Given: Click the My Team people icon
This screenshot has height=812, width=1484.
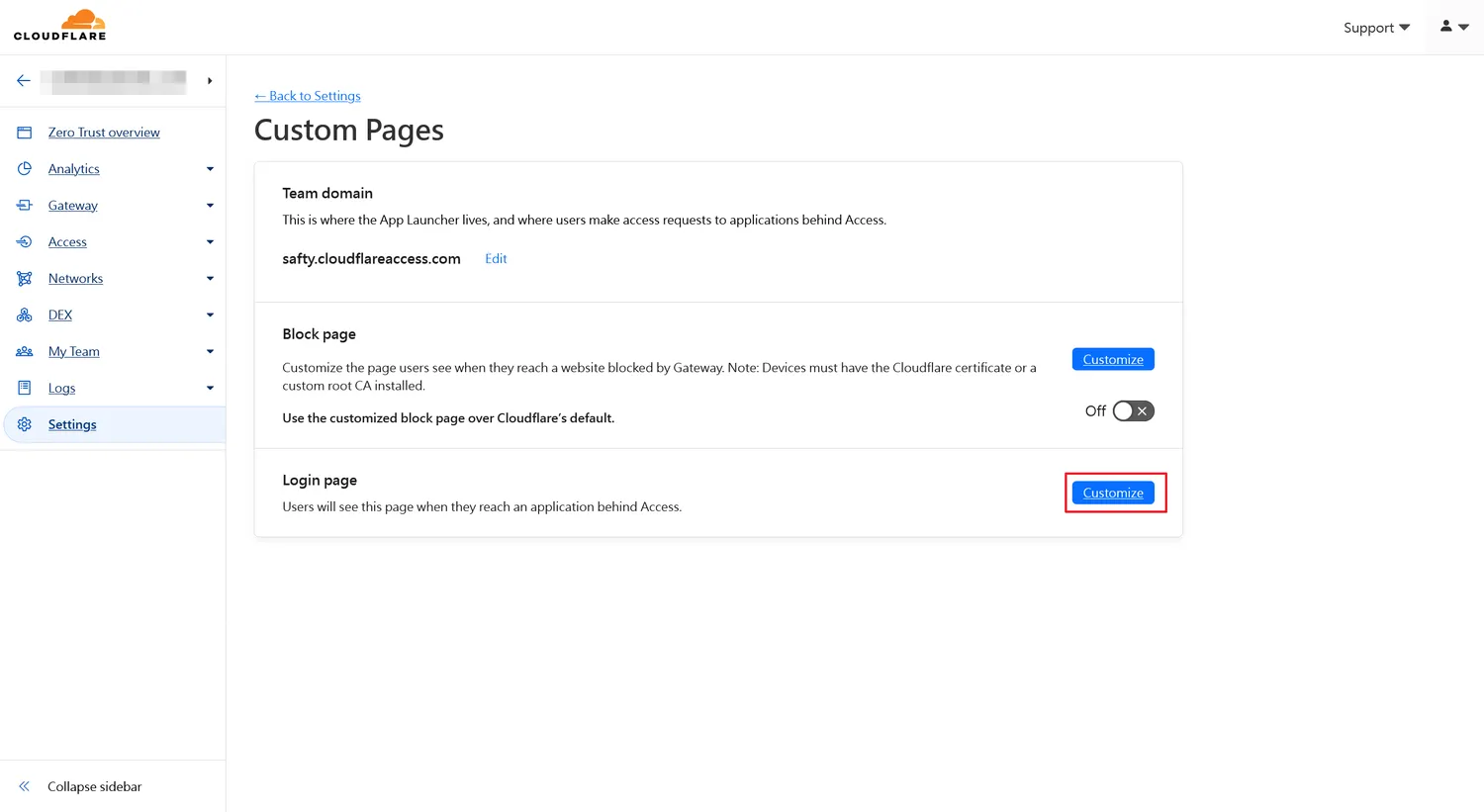Looking at the screenshot, I should point(25,352).
